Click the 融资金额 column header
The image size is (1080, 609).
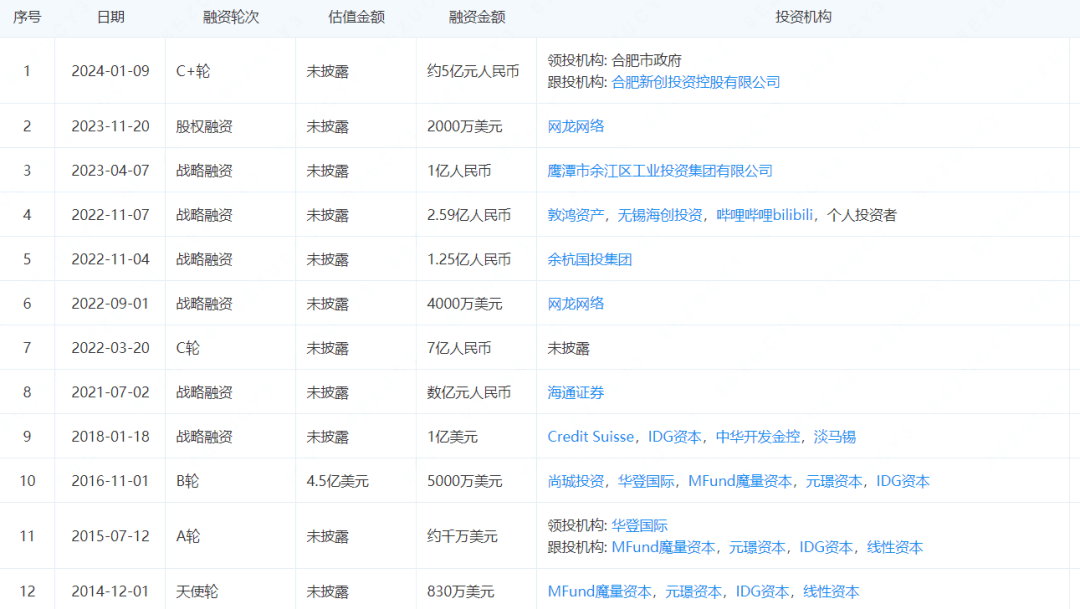(x=477, y=17)
